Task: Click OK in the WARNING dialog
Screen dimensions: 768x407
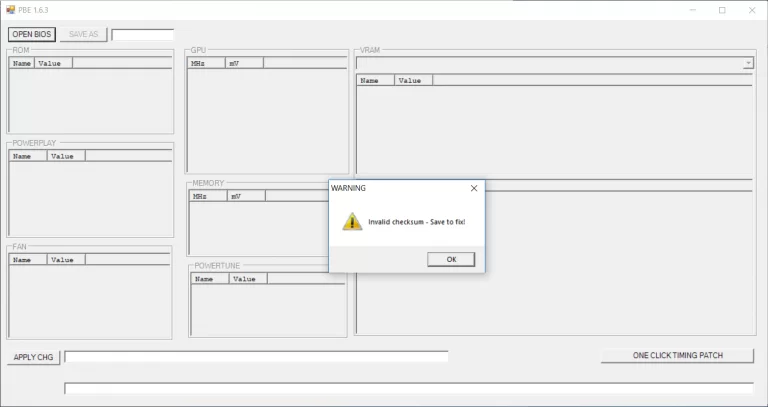Action: (451, 260)
